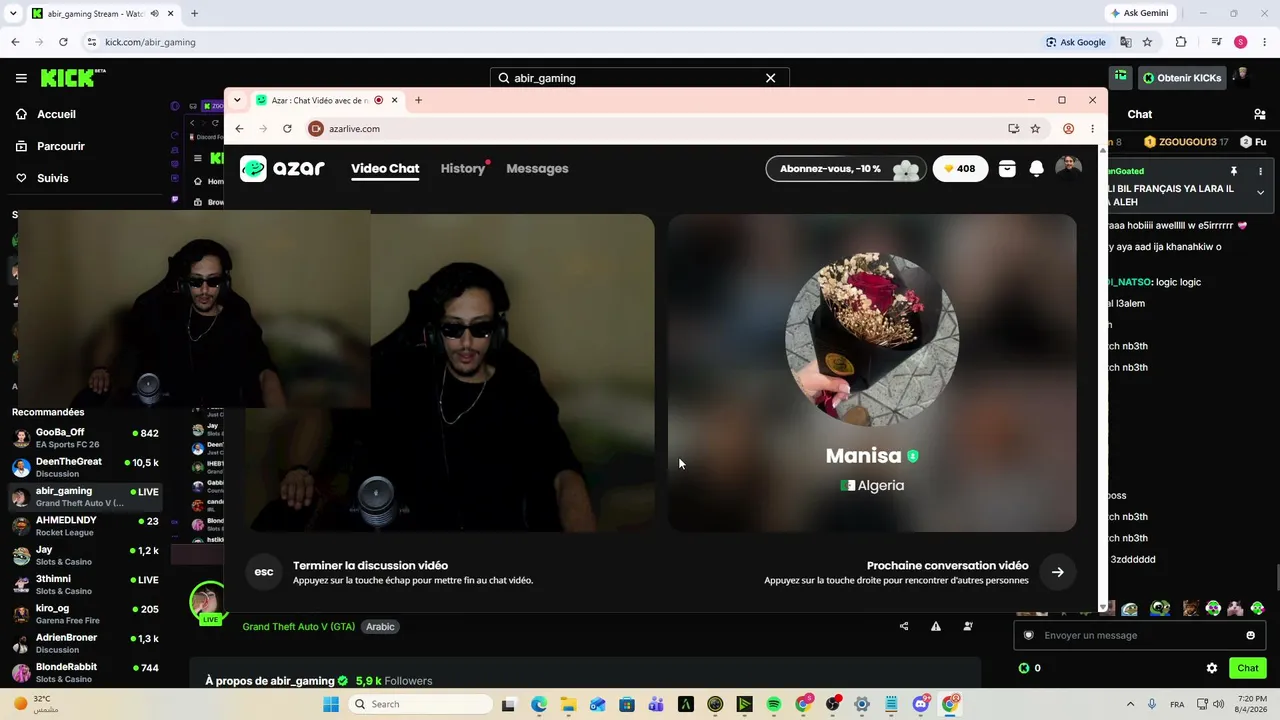
Task: Open the Azar shop icon
Action: coord(1007,169)
